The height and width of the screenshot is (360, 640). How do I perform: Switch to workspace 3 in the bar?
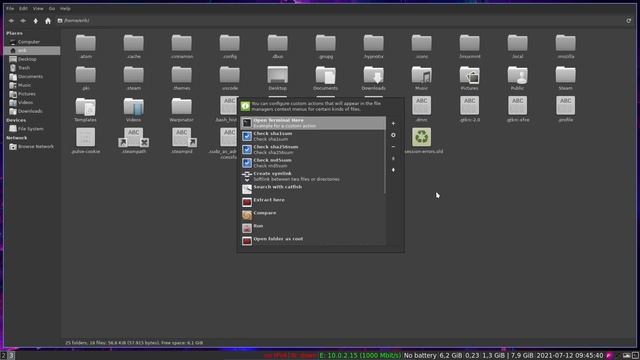[11, 356]
